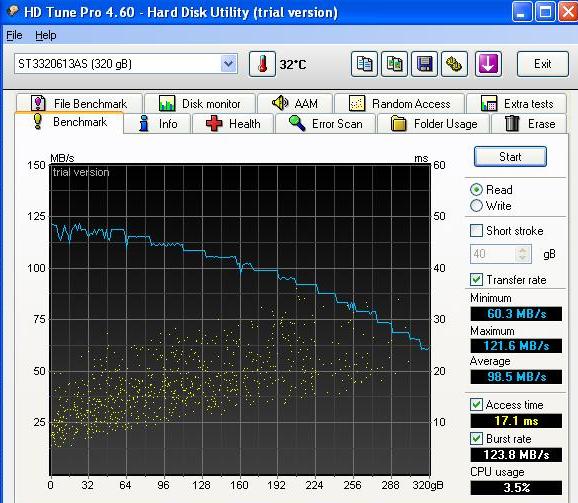Click the thermometer temperature icon
The image size is (578, 503).
click(x=262, y=64)
